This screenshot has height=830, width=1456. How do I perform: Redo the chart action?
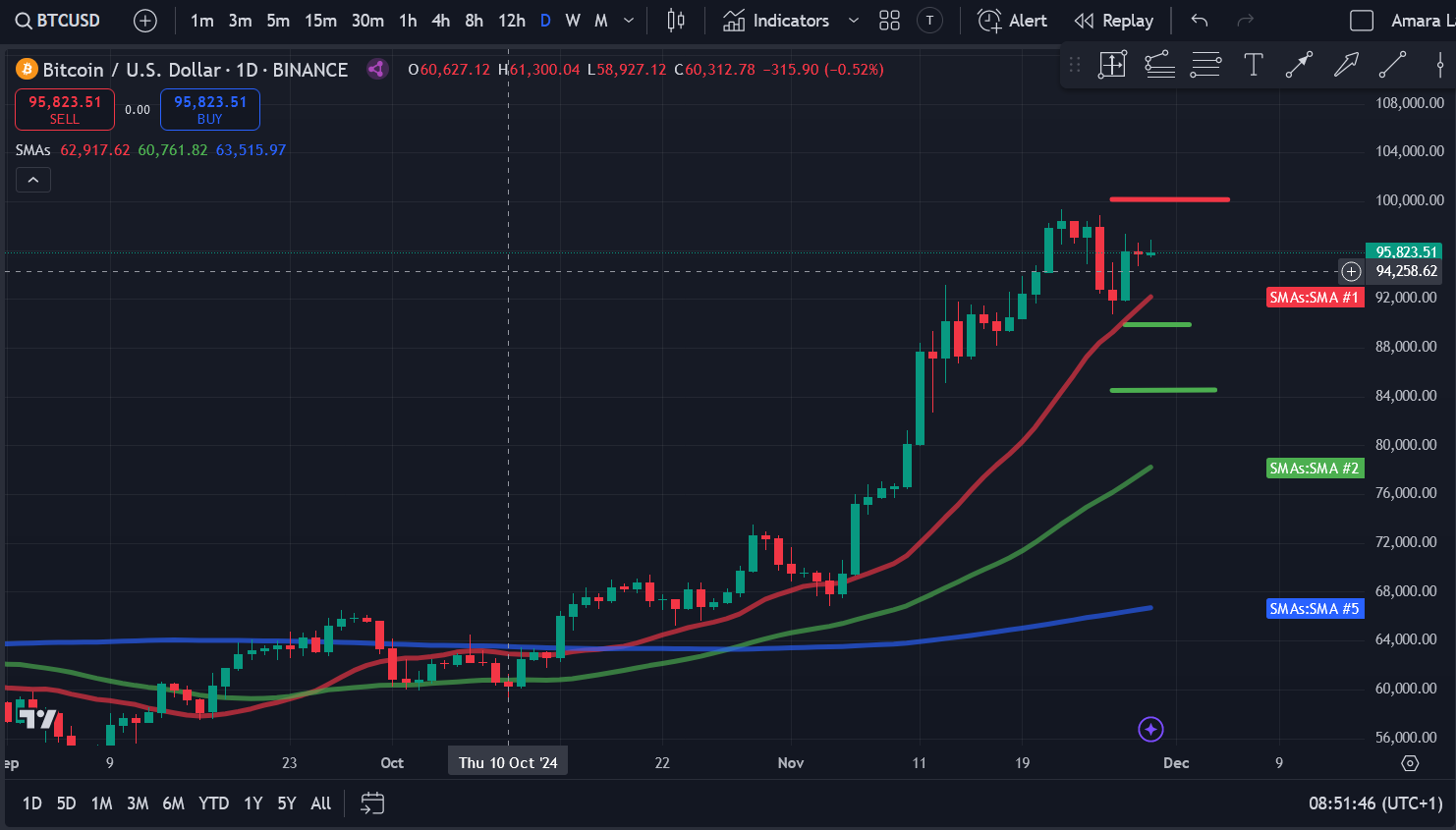1246,21
